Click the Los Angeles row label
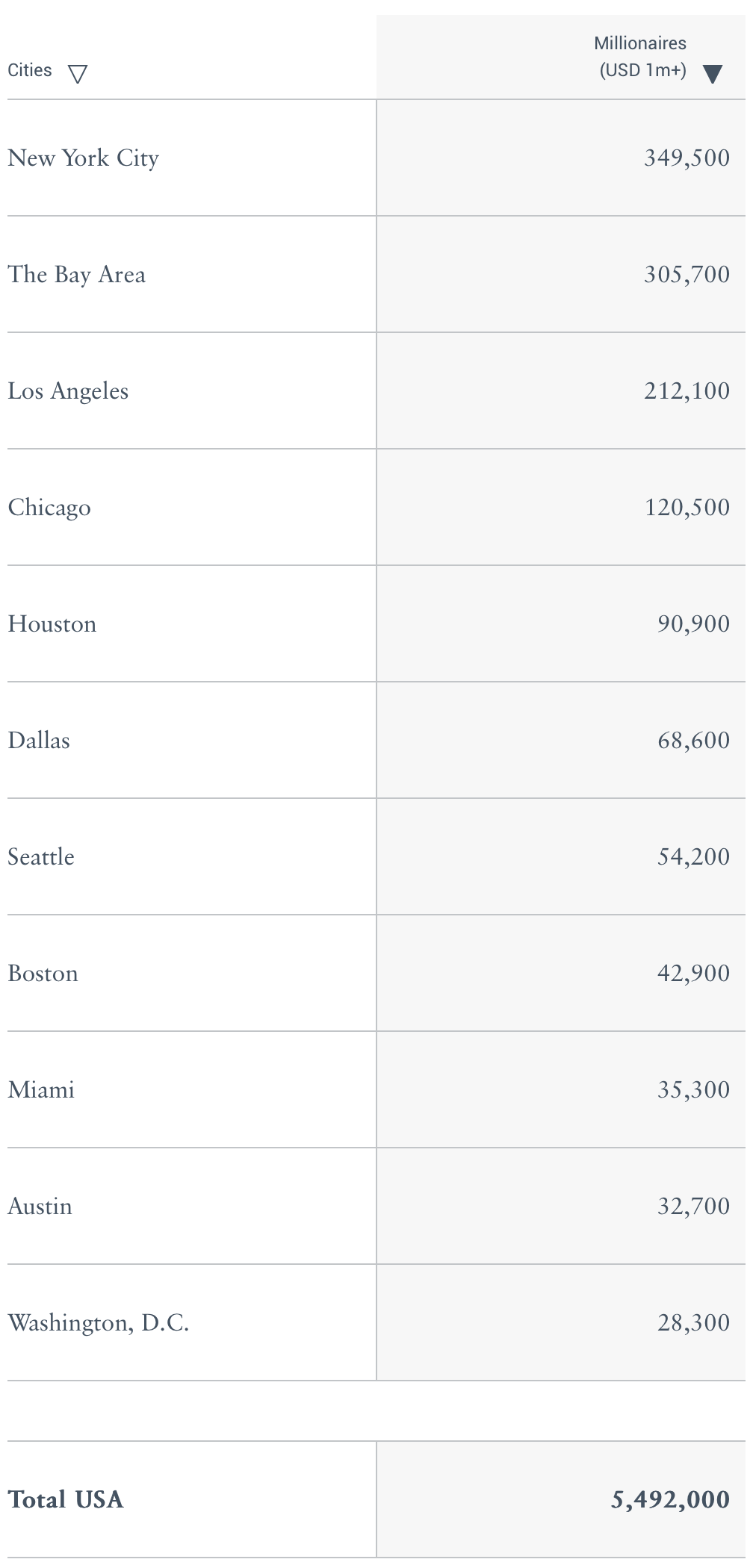 [x=68, y=391]
